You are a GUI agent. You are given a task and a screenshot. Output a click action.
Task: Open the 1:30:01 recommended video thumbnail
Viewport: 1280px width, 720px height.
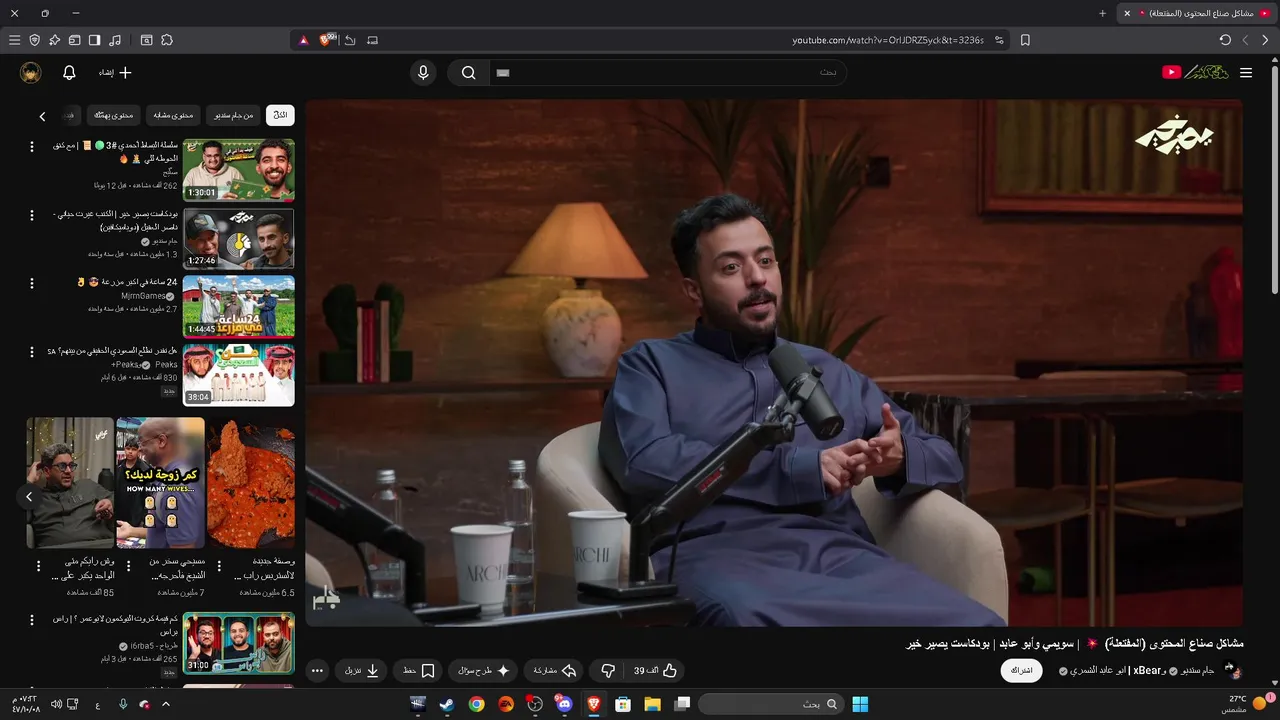coord(238,170)
